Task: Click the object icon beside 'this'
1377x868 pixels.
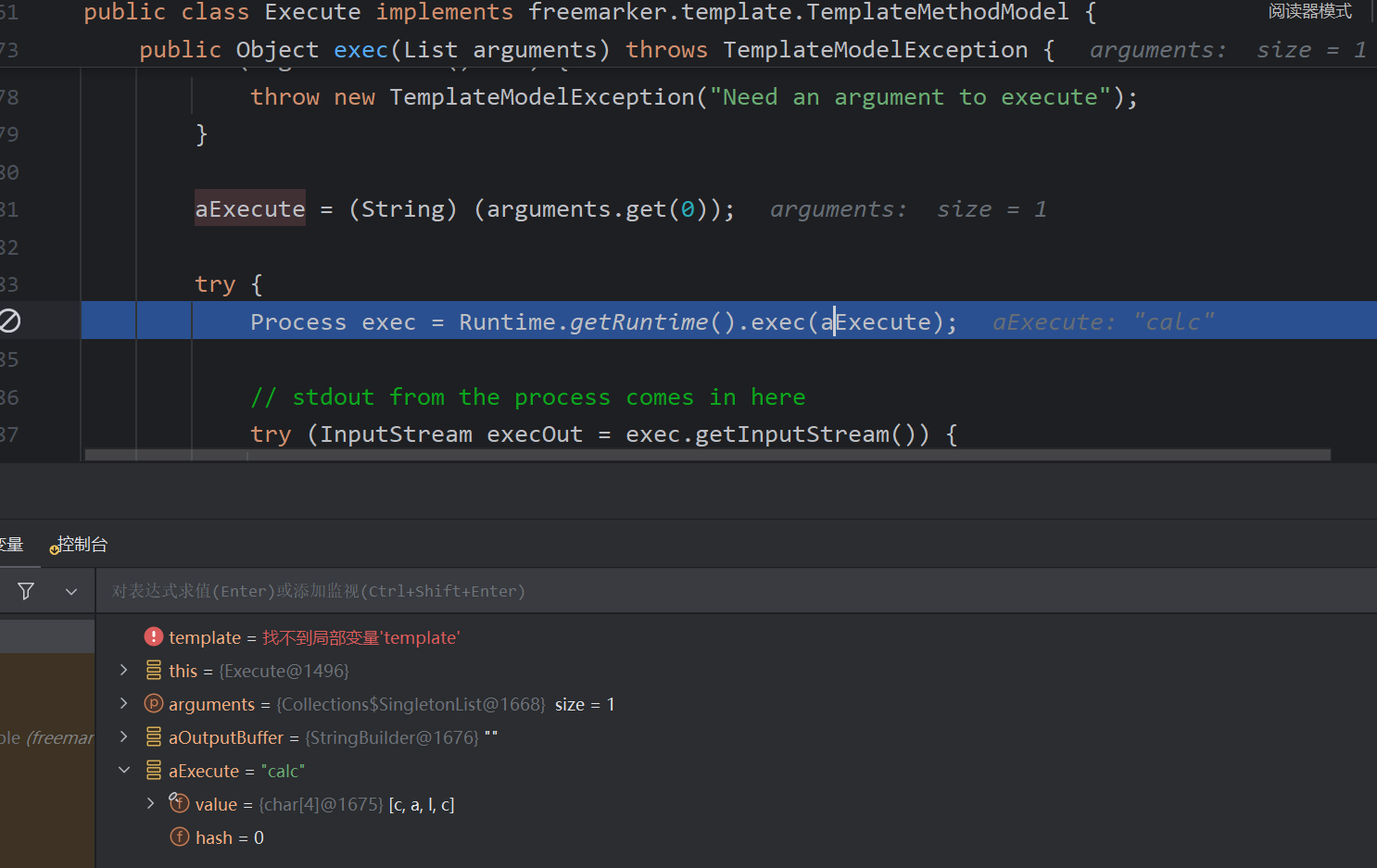Action: 154,671
